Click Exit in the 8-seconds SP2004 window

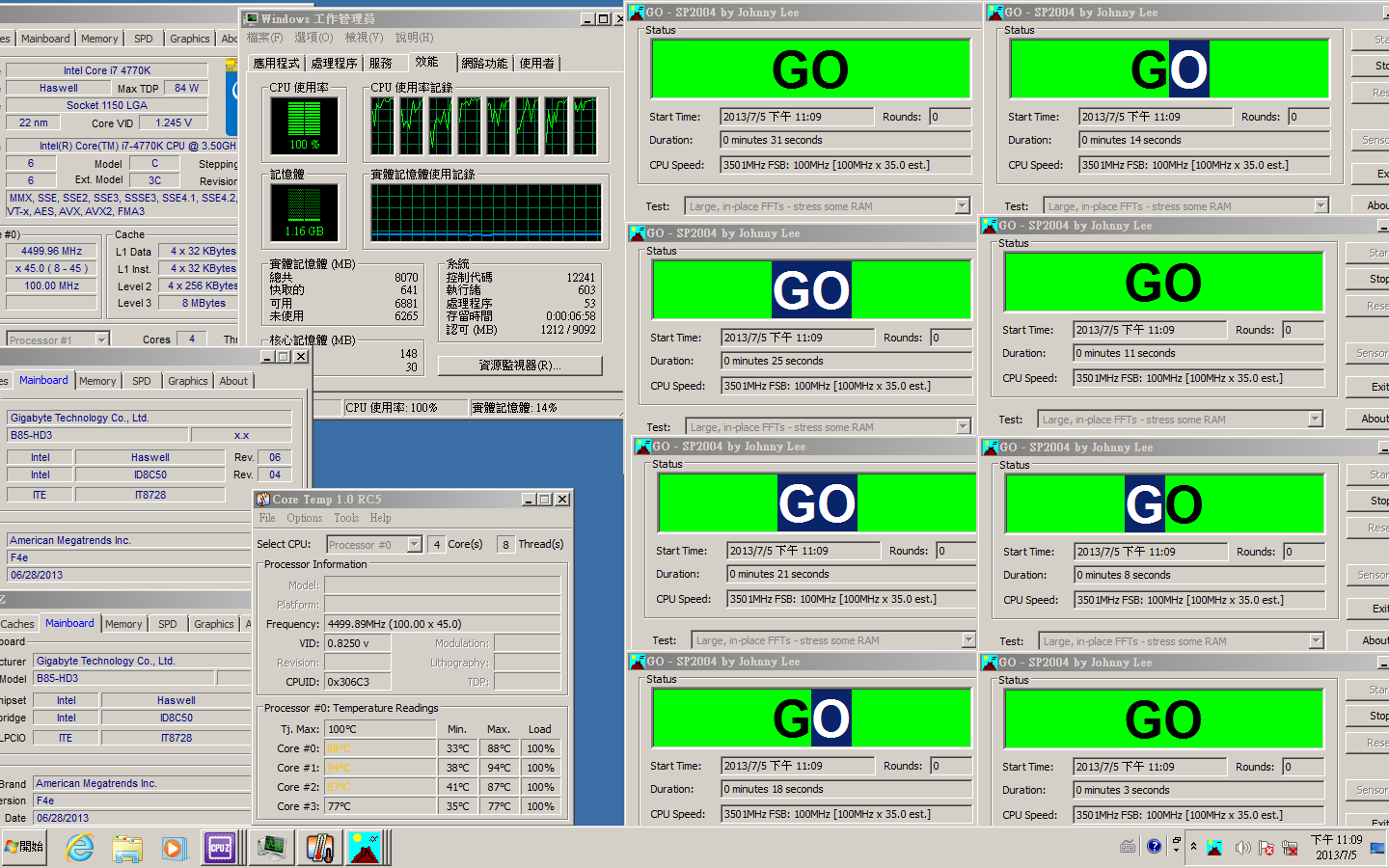pos(1368,609)
